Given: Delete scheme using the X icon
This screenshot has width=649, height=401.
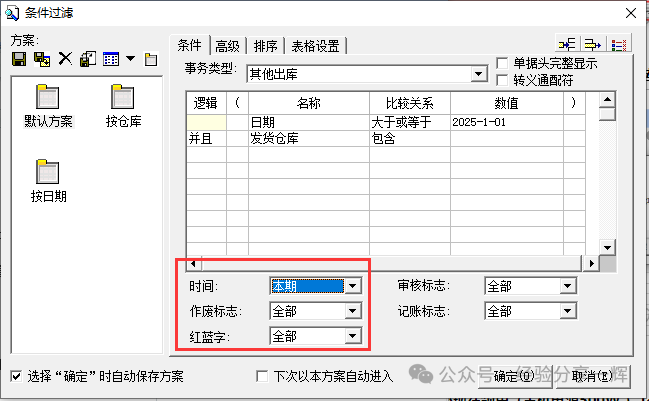Looking at the screenshot, I should (65, 59).
